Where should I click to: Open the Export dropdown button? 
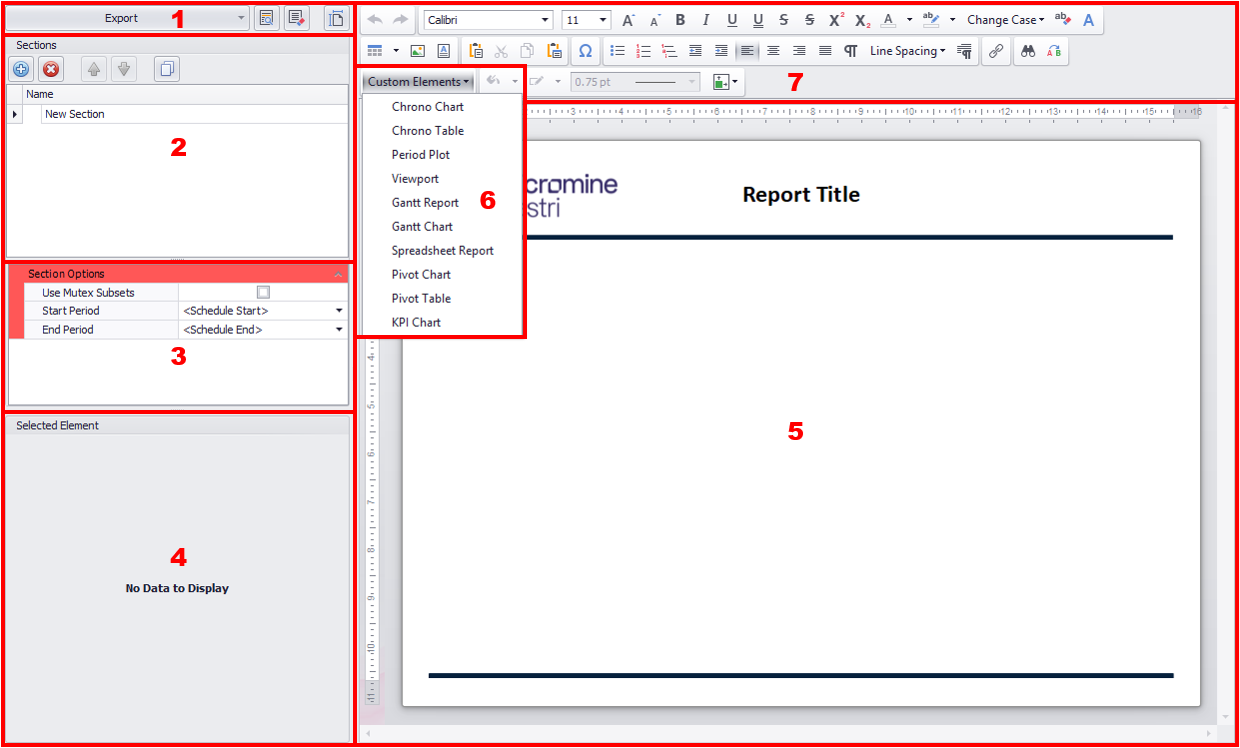(x=127, y=18)
